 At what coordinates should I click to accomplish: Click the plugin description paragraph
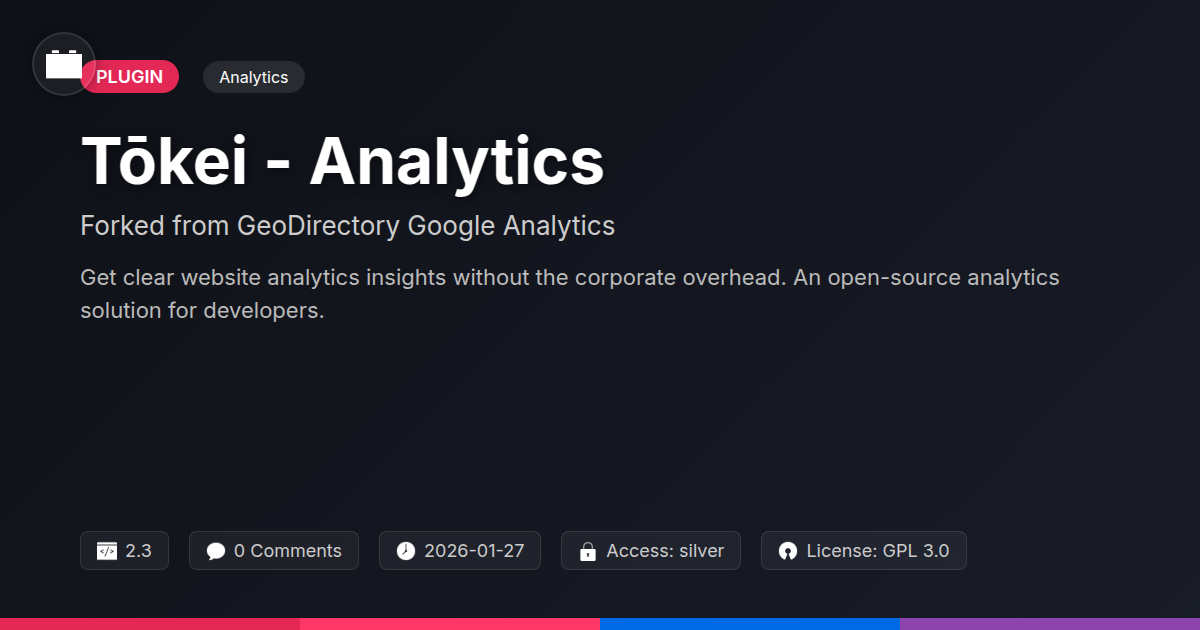point(569,293)
